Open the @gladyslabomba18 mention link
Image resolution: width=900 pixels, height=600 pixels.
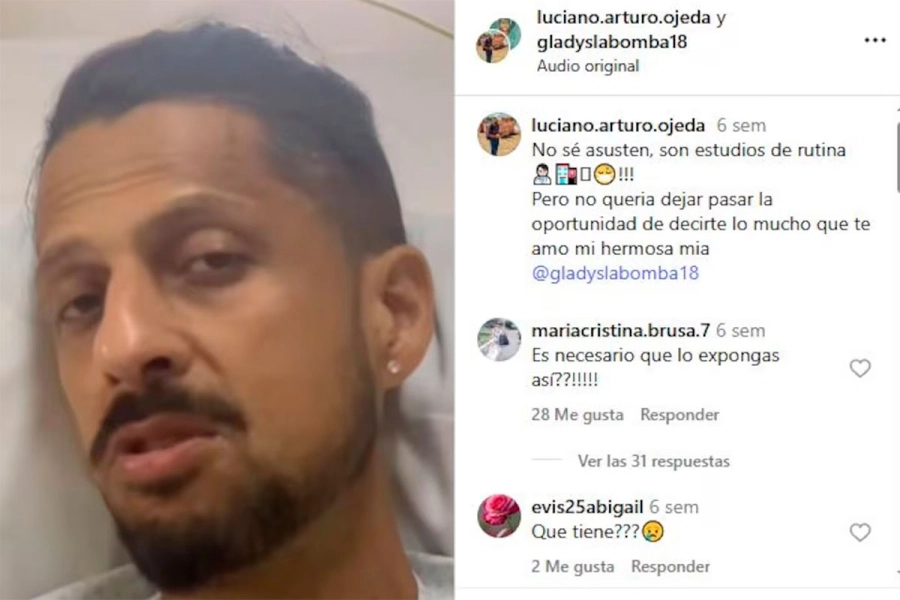pyautogui.click(x=615, y=273)
